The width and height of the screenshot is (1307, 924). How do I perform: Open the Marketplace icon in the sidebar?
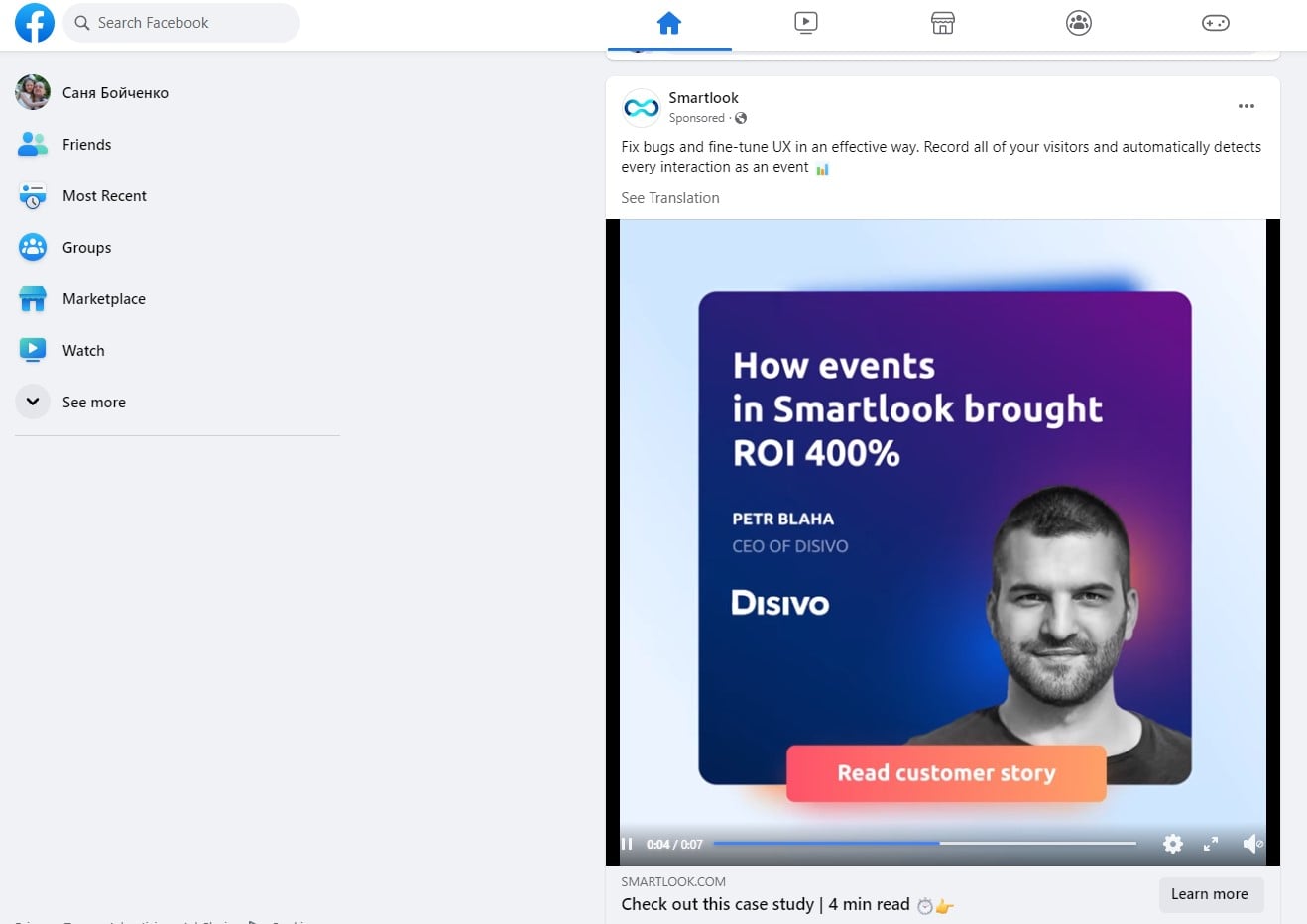click(33, 298)
